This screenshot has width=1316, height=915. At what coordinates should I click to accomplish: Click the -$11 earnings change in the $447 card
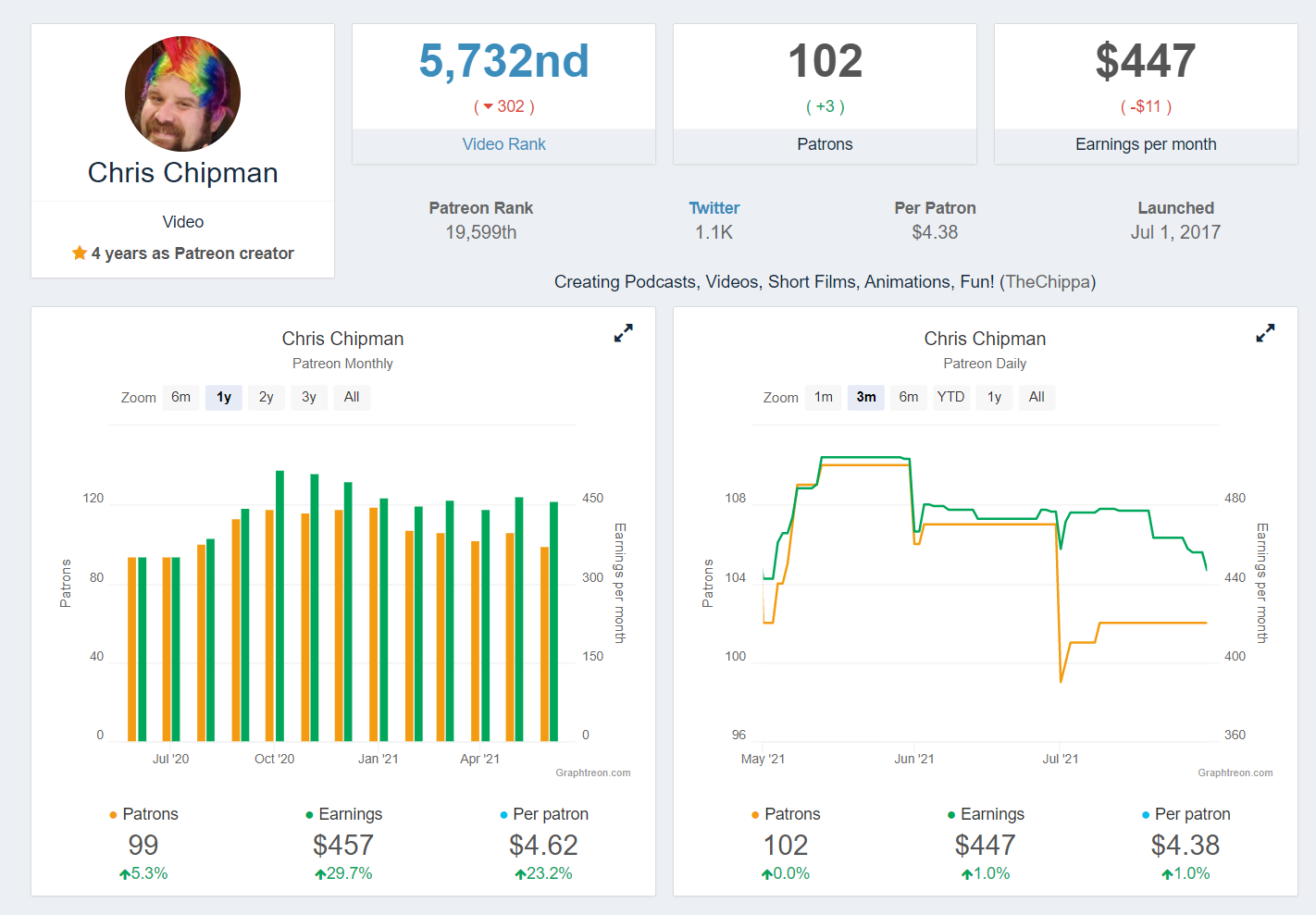[x=1146, y=106]
